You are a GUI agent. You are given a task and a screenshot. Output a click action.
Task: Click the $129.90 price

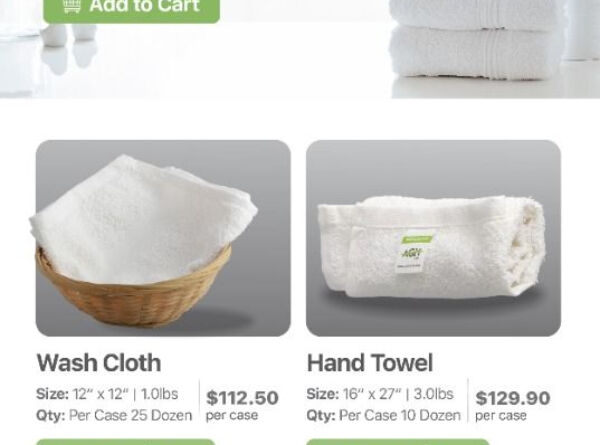tap(513, 398)
